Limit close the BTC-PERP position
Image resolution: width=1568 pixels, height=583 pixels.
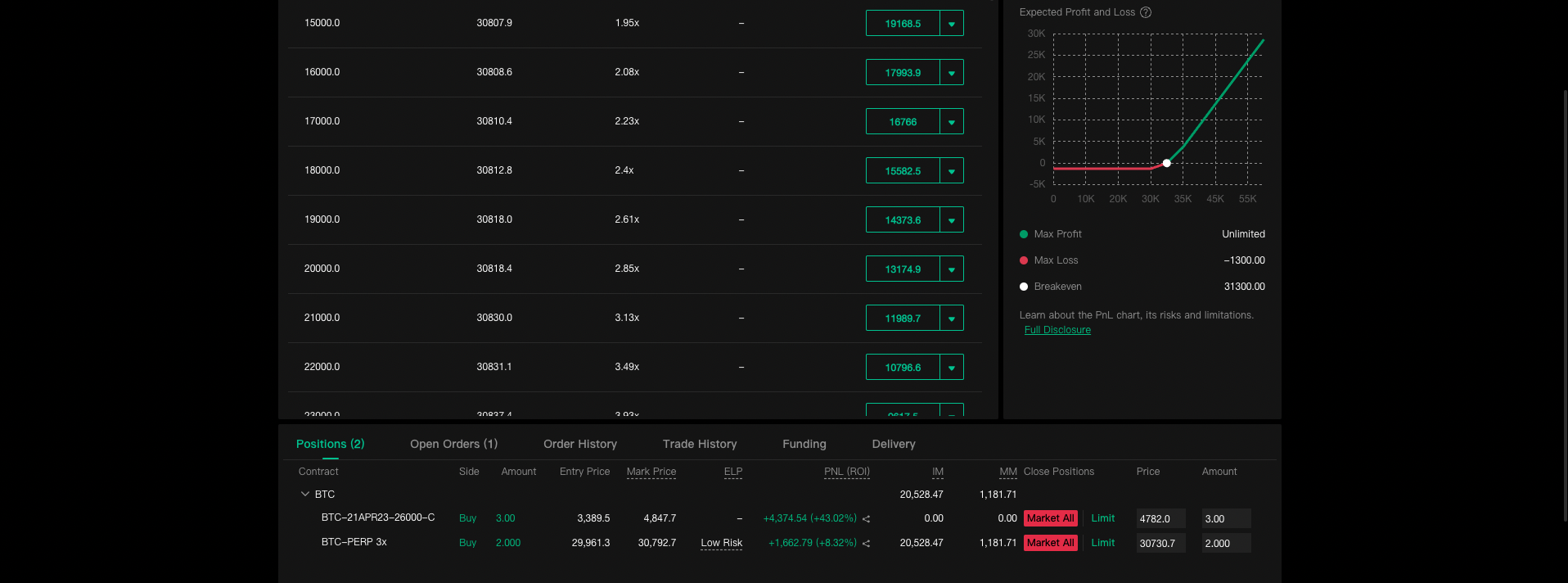(x=1103, y=543)
